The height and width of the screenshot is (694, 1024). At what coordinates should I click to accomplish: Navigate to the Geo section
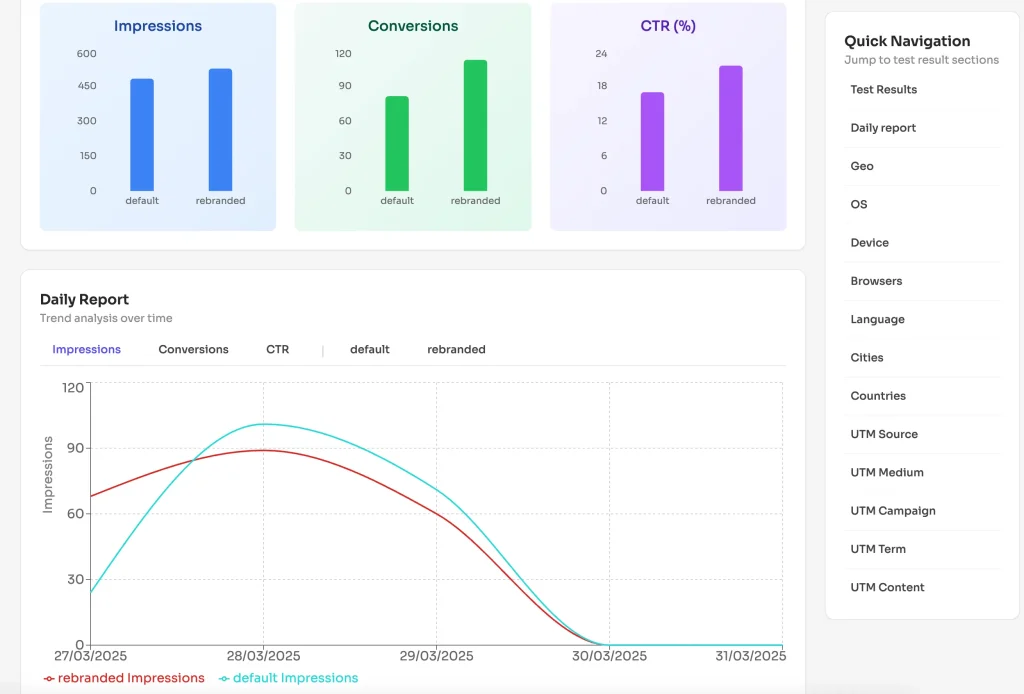click(862, 167)
